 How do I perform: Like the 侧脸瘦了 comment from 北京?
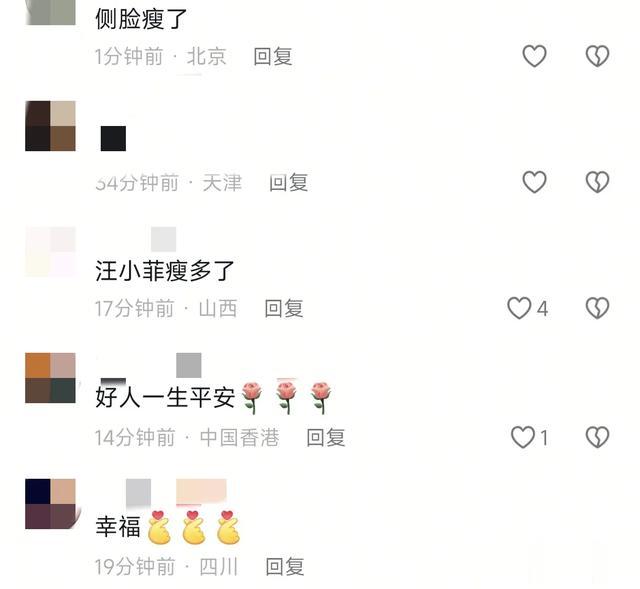[x=534, y=56]
